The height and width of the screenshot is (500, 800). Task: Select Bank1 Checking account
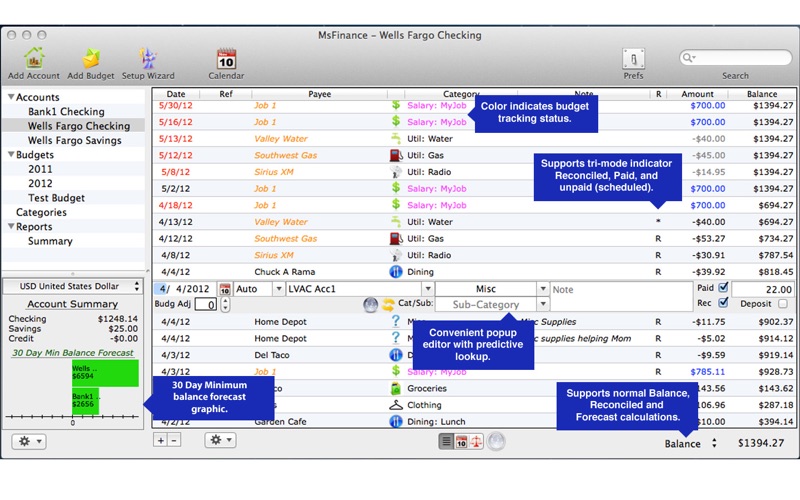(66, 111)
